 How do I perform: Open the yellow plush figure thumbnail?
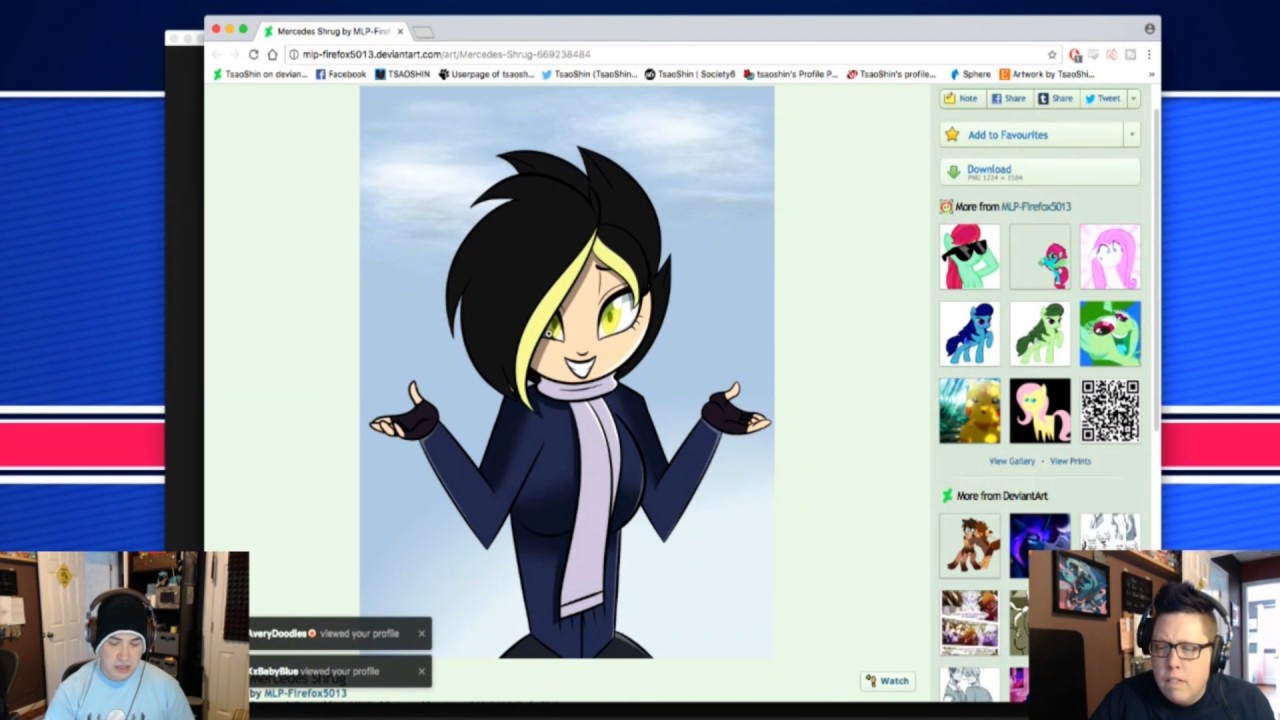[x=970, y=411]
